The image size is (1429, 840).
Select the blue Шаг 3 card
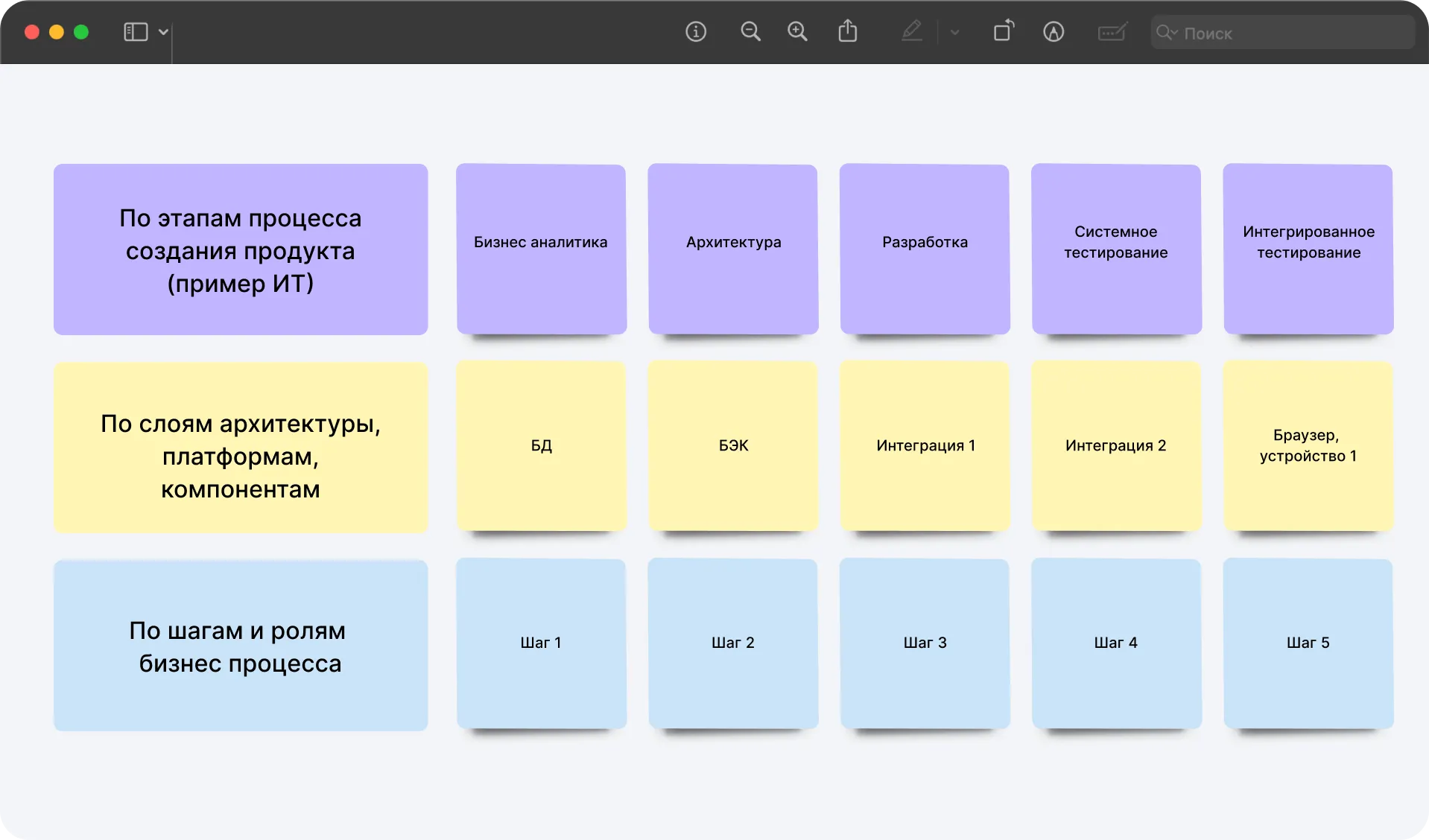point(925,643)
